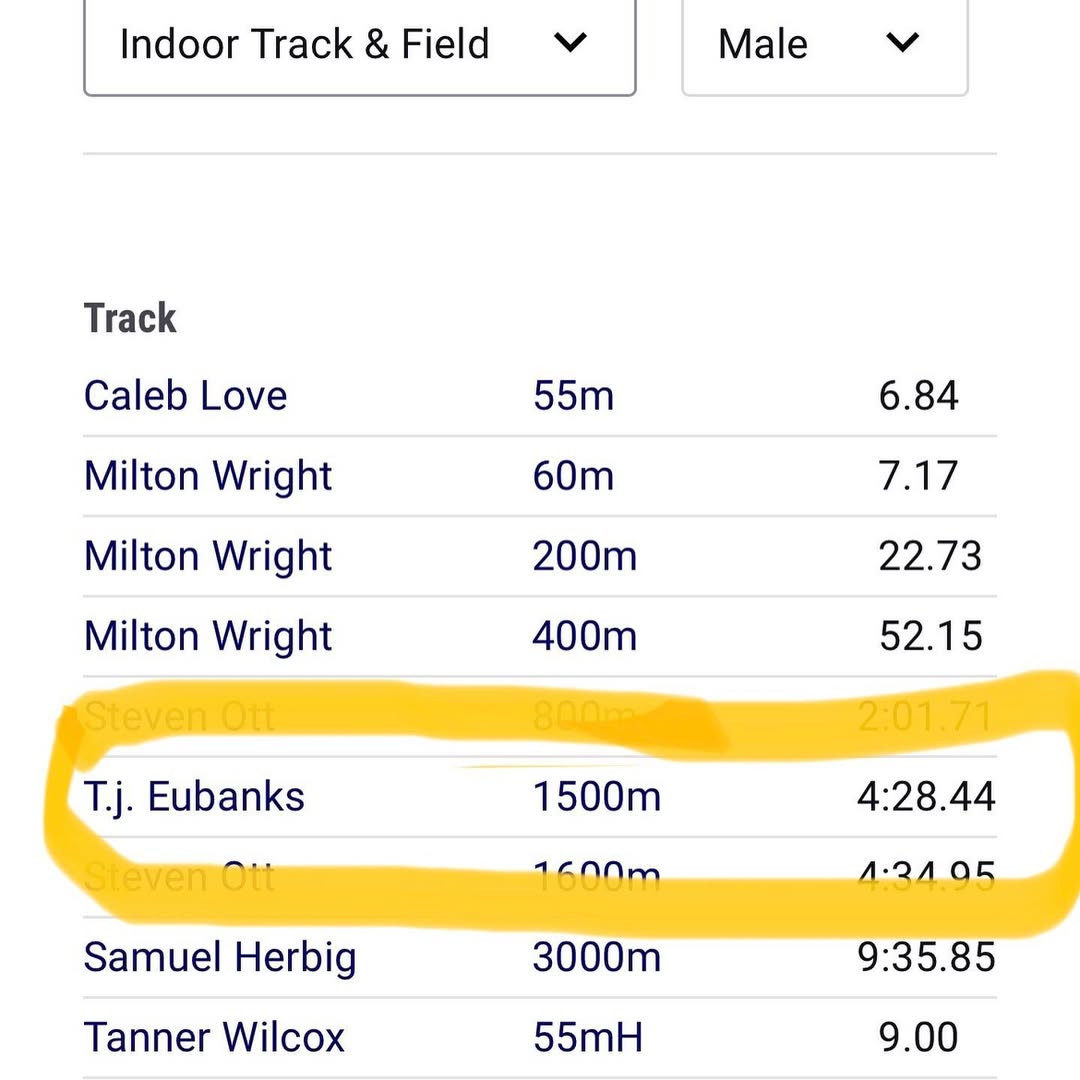This screenshot has width=1080, height=1080.
Task: Select Milton Wright in the 200m row
Action: click(208, 556)
